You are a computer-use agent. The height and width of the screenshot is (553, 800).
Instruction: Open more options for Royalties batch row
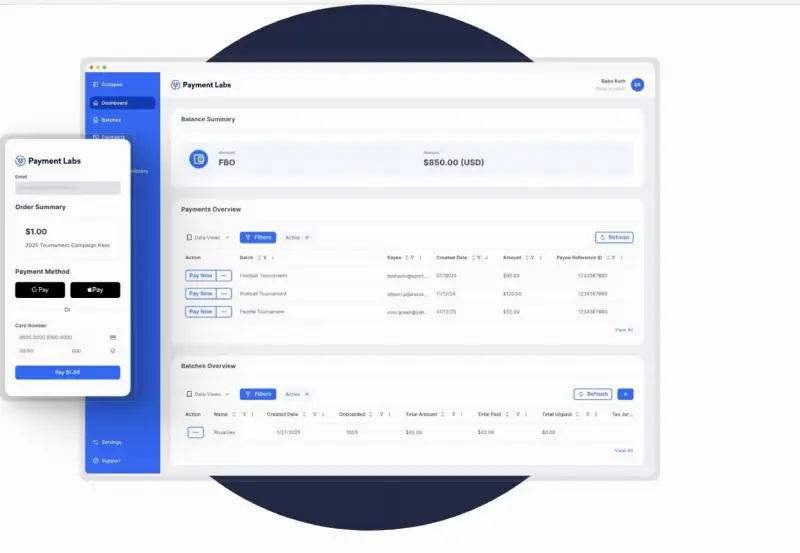pos(195,432)
